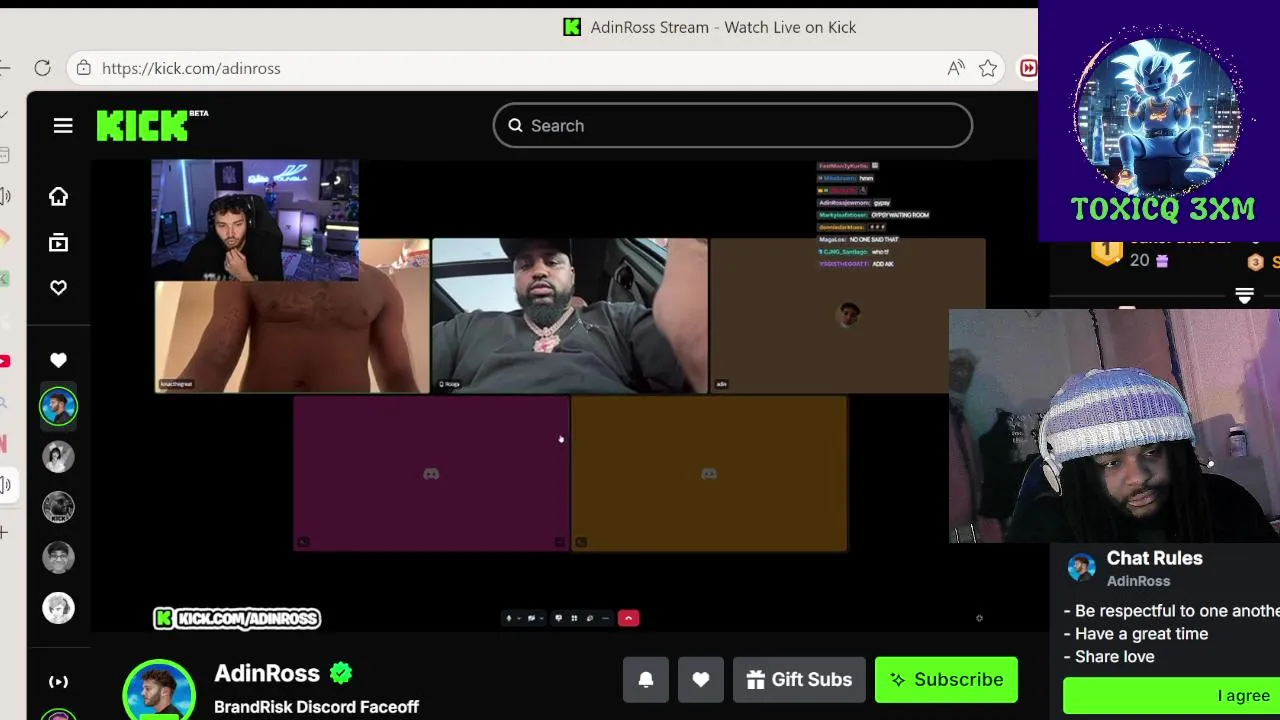Open the fourth followed channel avatar

[58, 557]
